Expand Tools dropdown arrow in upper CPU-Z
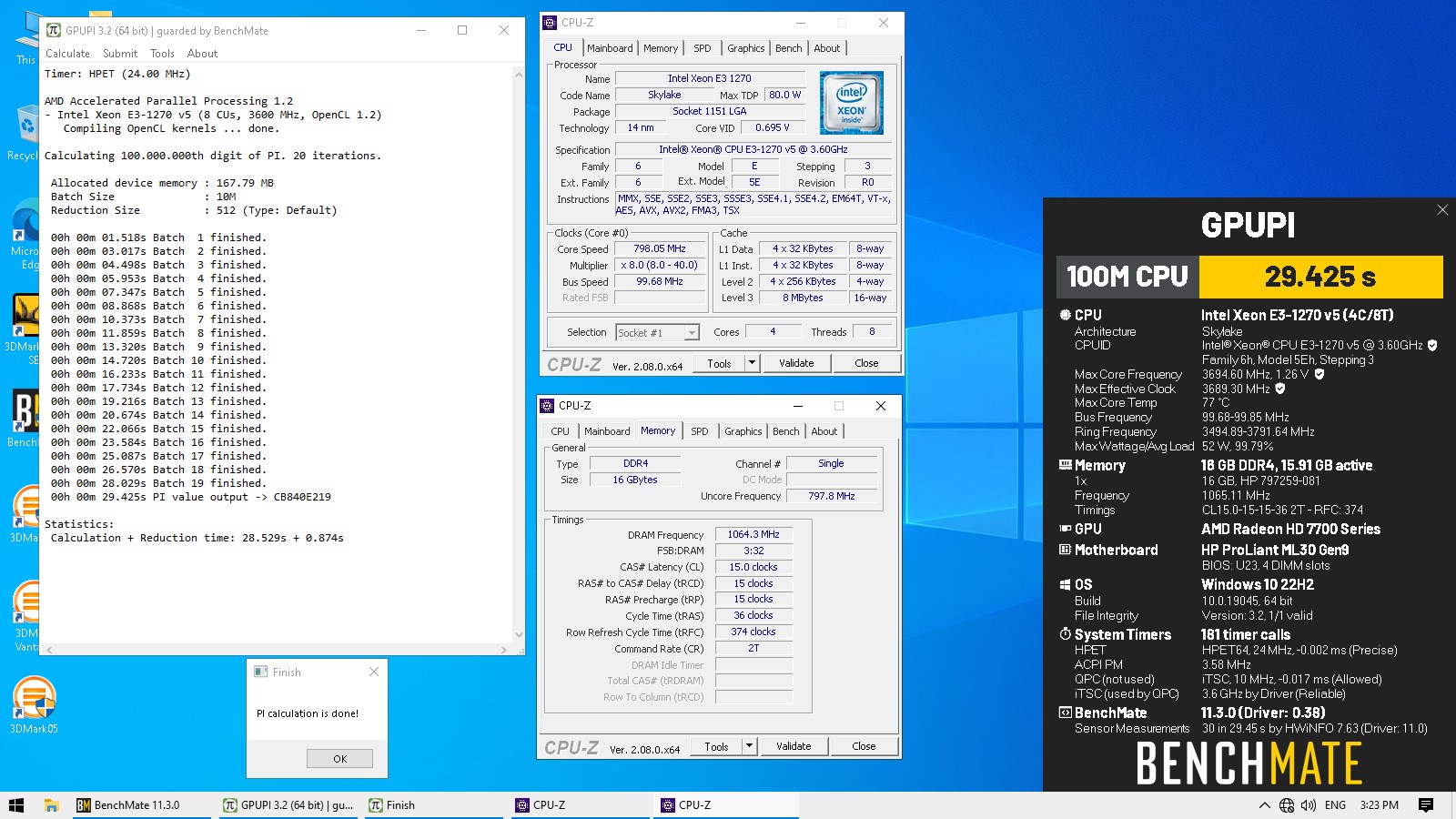The image size is (1456, 819). point(752,363)
